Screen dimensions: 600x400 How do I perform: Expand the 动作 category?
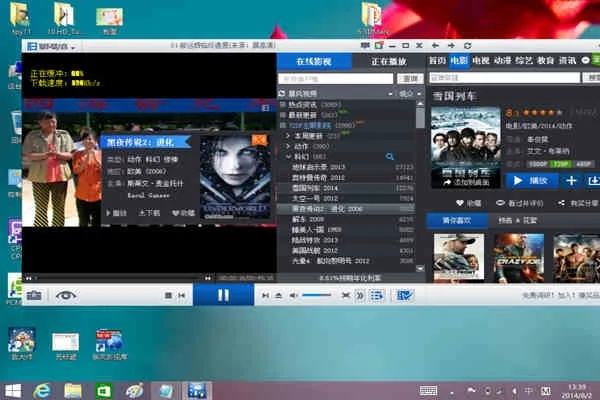288,146
